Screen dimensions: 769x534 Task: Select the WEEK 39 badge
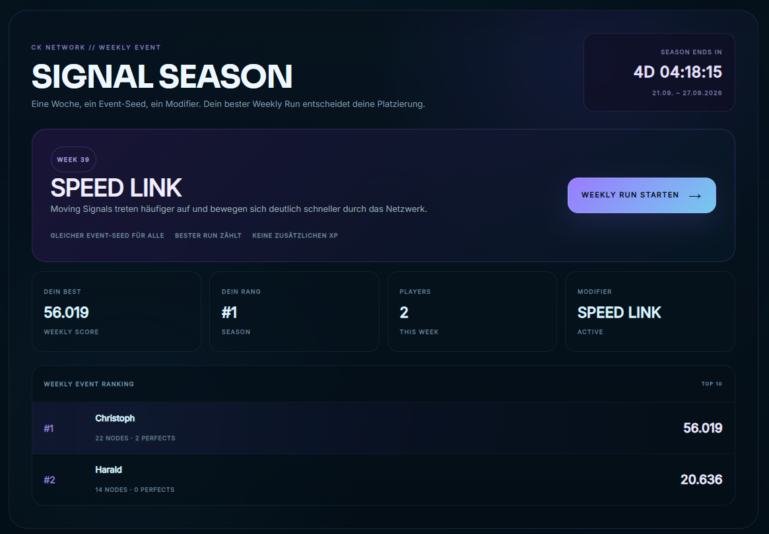click(73, 159)
